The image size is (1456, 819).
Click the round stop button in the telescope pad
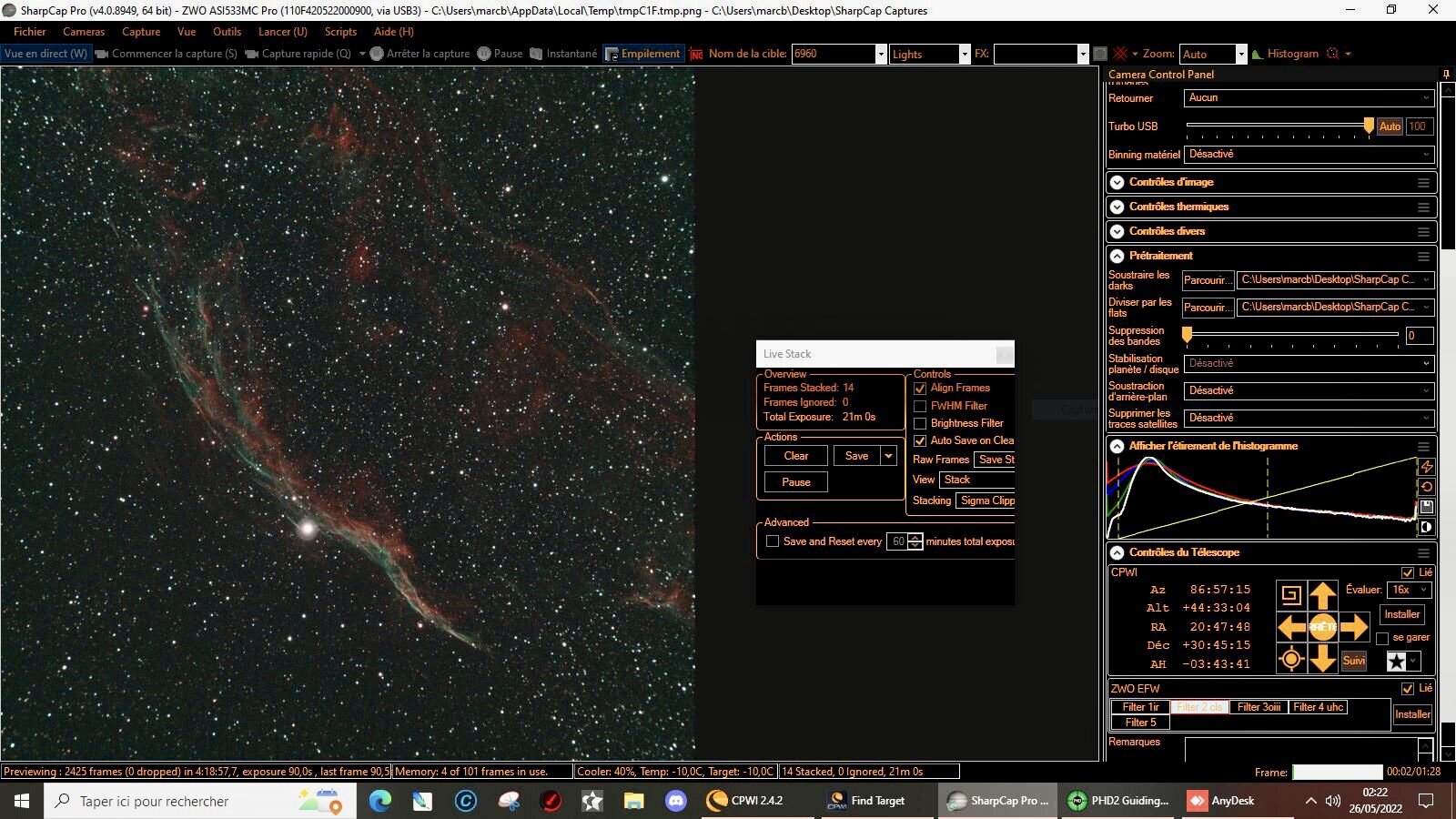point(1322,627)
